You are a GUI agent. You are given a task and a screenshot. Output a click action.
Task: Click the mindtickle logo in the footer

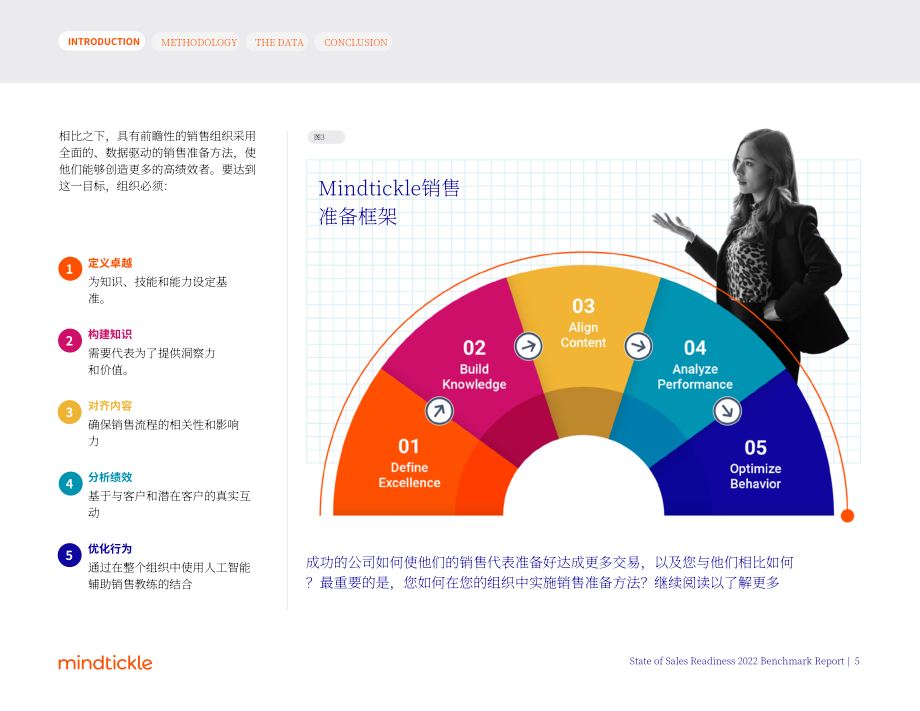[x=105, y=662]
